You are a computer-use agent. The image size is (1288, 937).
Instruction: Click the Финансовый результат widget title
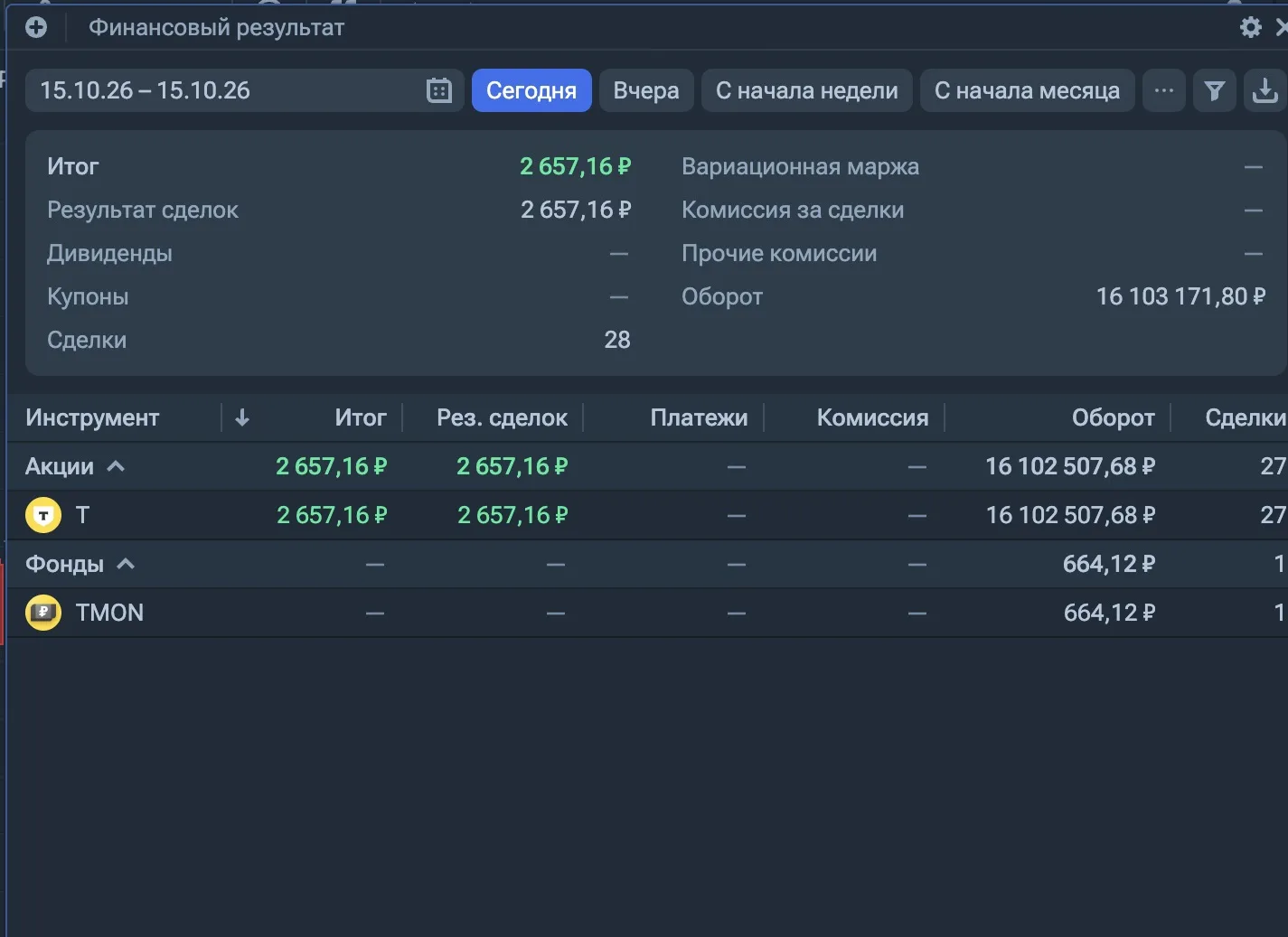click(216, 27)
